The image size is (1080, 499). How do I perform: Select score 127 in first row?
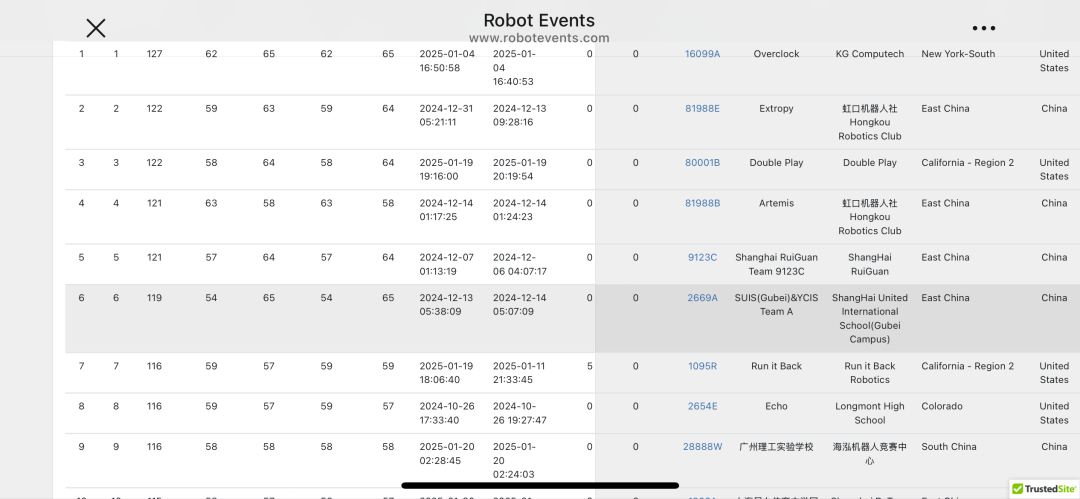pos(154,54)
